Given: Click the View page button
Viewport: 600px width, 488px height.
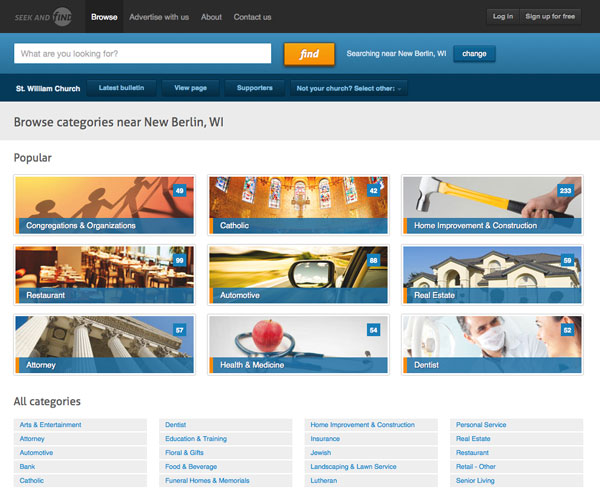Looking at the screenshot, I should tap(191, 88).
